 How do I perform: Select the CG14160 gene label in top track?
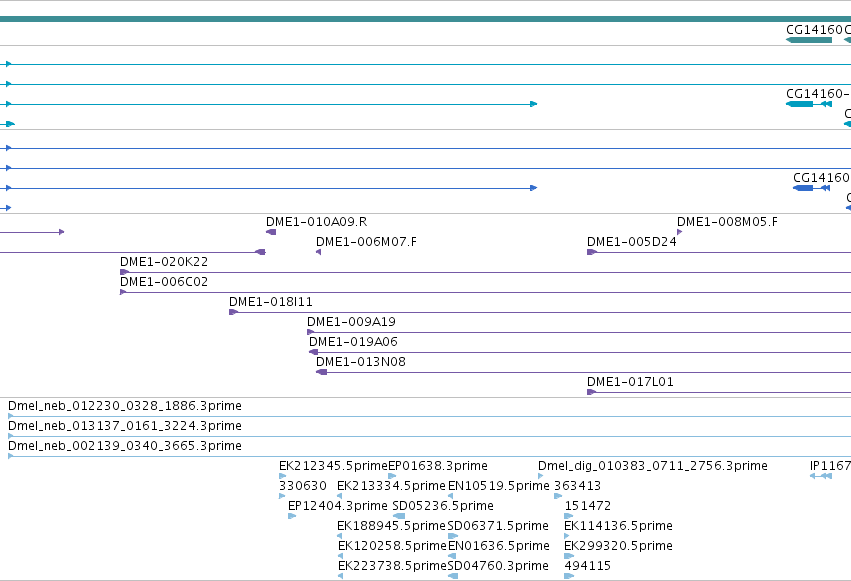pos(814,30)
